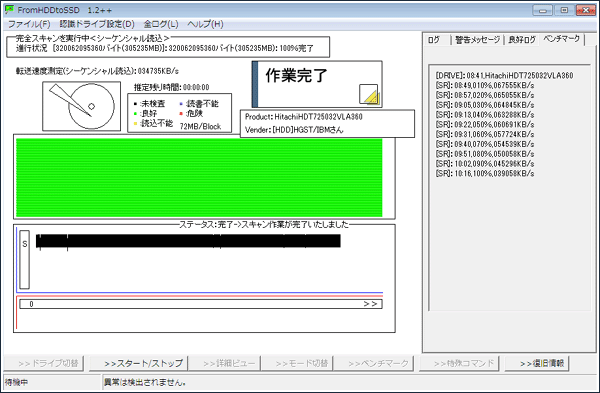Click the >>スタート/ストップ button
Viewport: 600px width, 393px height.
(138, 363)
